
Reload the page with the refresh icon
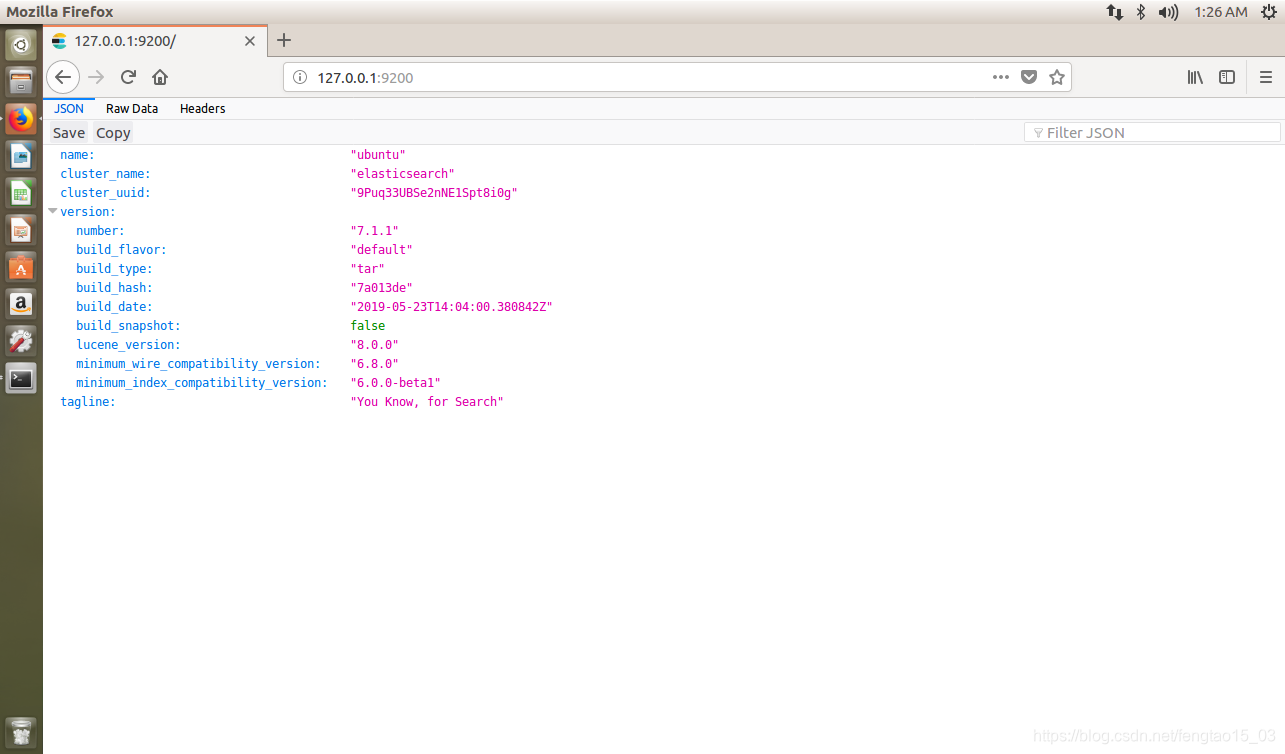[128, 77]
